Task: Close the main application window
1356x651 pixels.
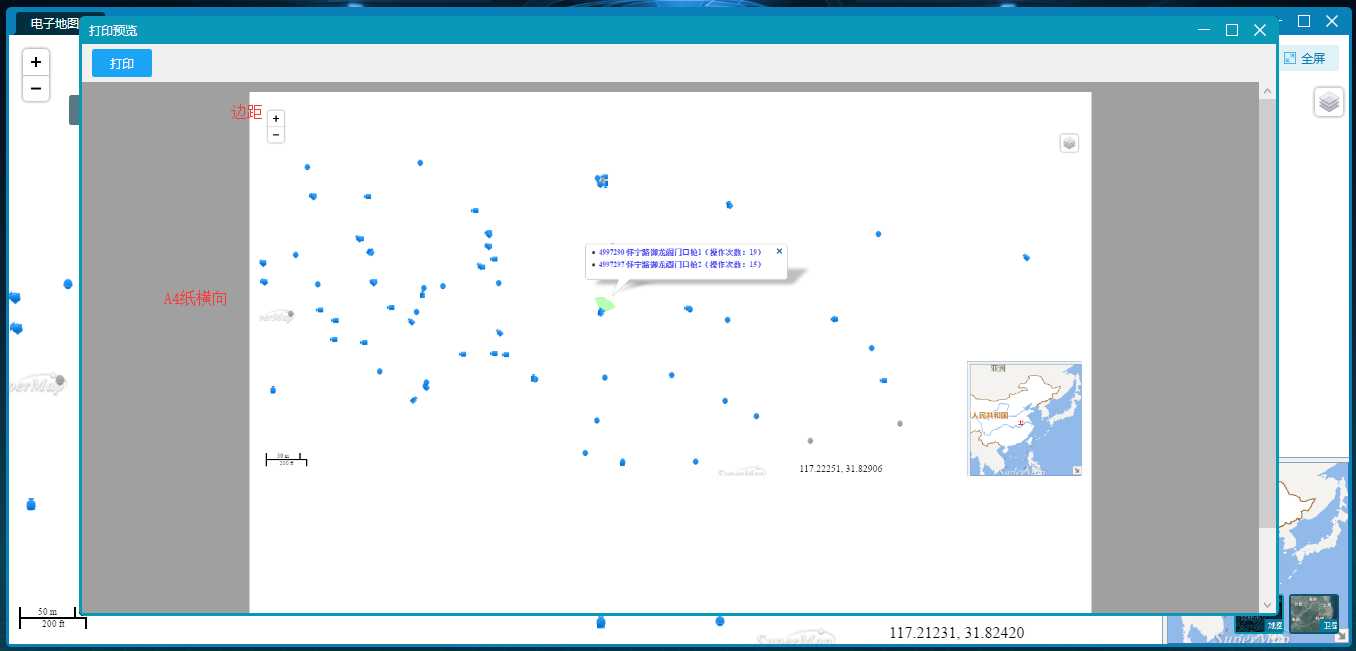Action: coord(1332,21)
